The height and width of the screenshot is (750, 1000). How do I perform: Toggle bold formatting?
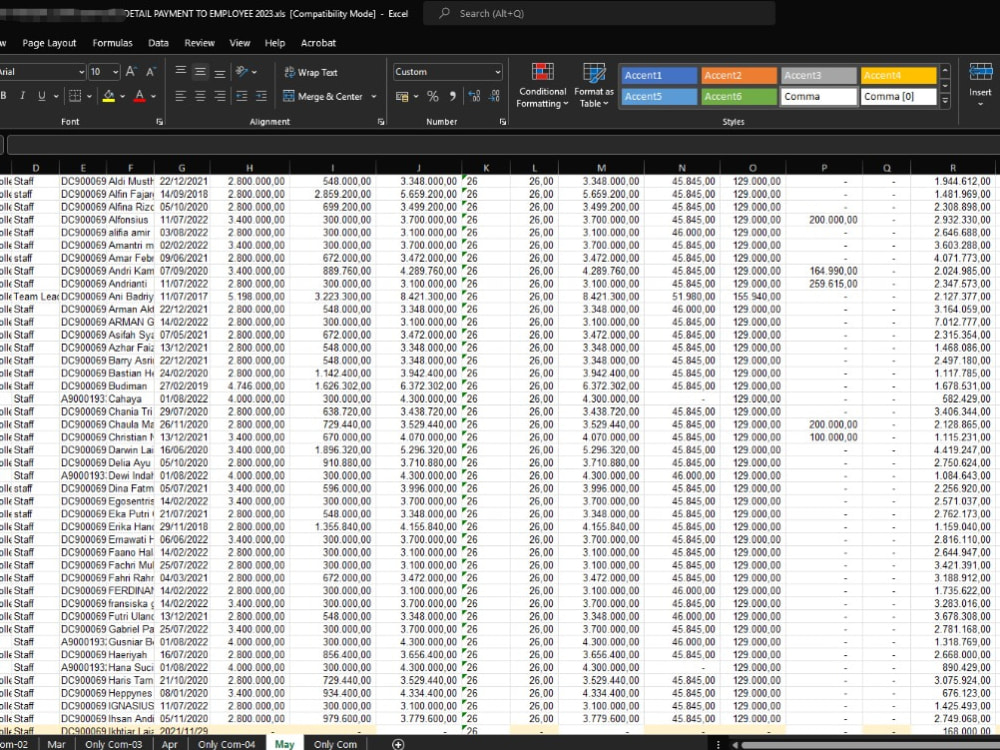pyautogui.click(x=4, y=96)
